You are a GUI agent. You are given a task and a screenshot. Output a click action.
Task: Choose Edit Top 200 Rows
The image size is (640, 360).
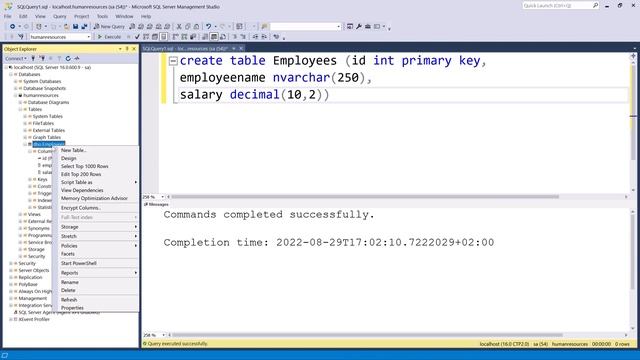[97, 174]
